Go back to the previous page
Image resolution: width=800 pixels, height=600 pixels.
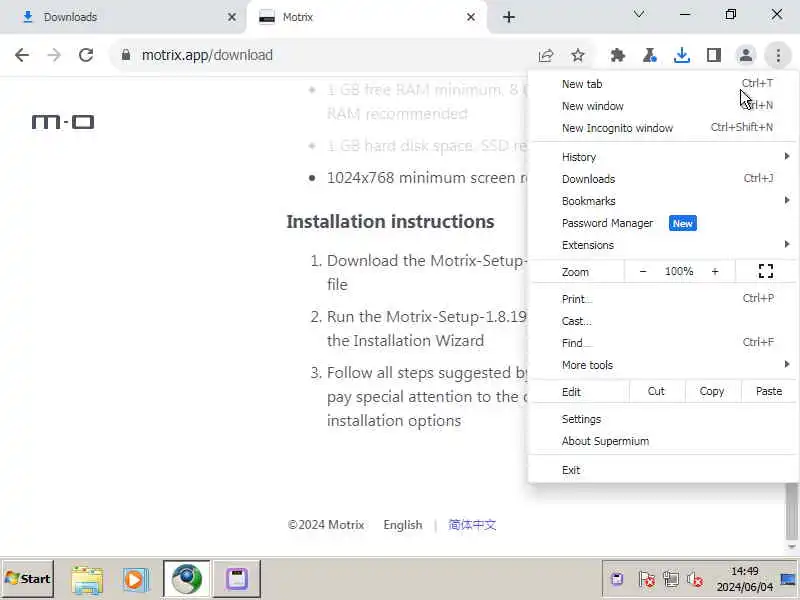point(21,55)
